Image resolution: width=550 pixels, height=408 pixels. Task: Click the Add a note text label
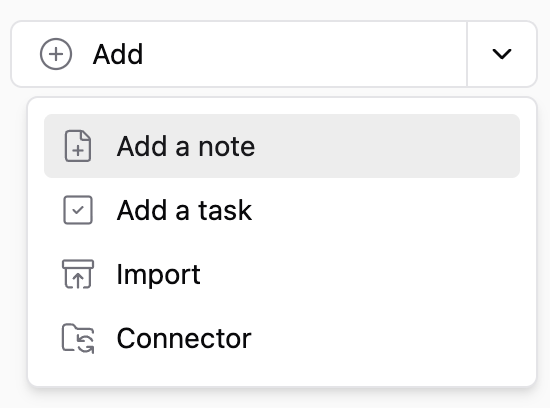186,146
